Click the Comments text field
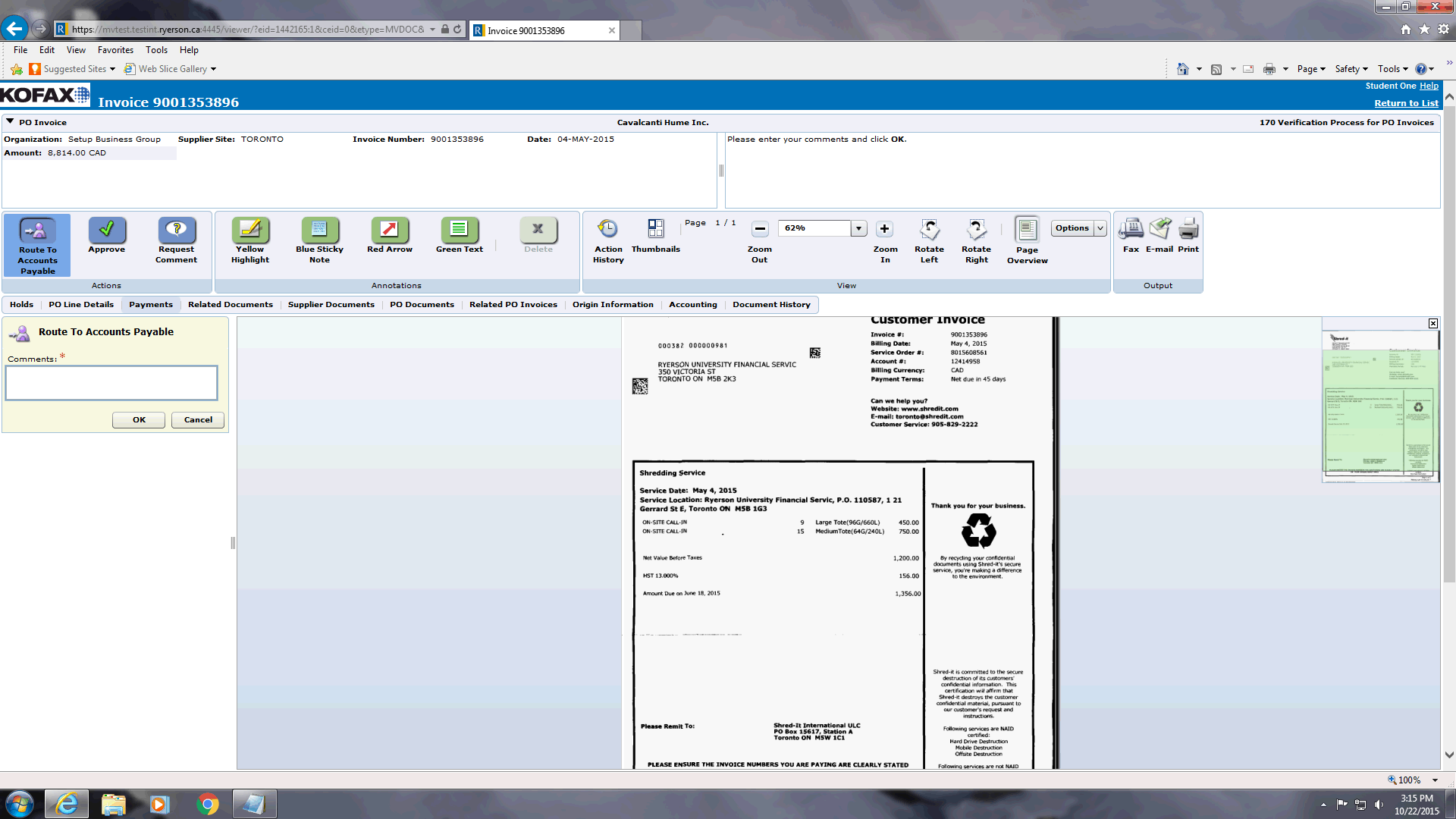 click(x=111, y=383)
